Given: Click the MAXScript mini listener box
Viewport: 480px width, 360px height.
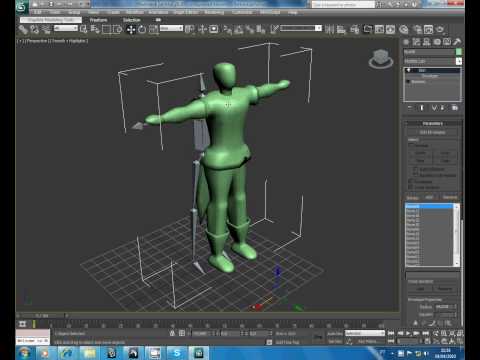Looking at the screenshot, I should pyautogui.click(x=33, y=337).
